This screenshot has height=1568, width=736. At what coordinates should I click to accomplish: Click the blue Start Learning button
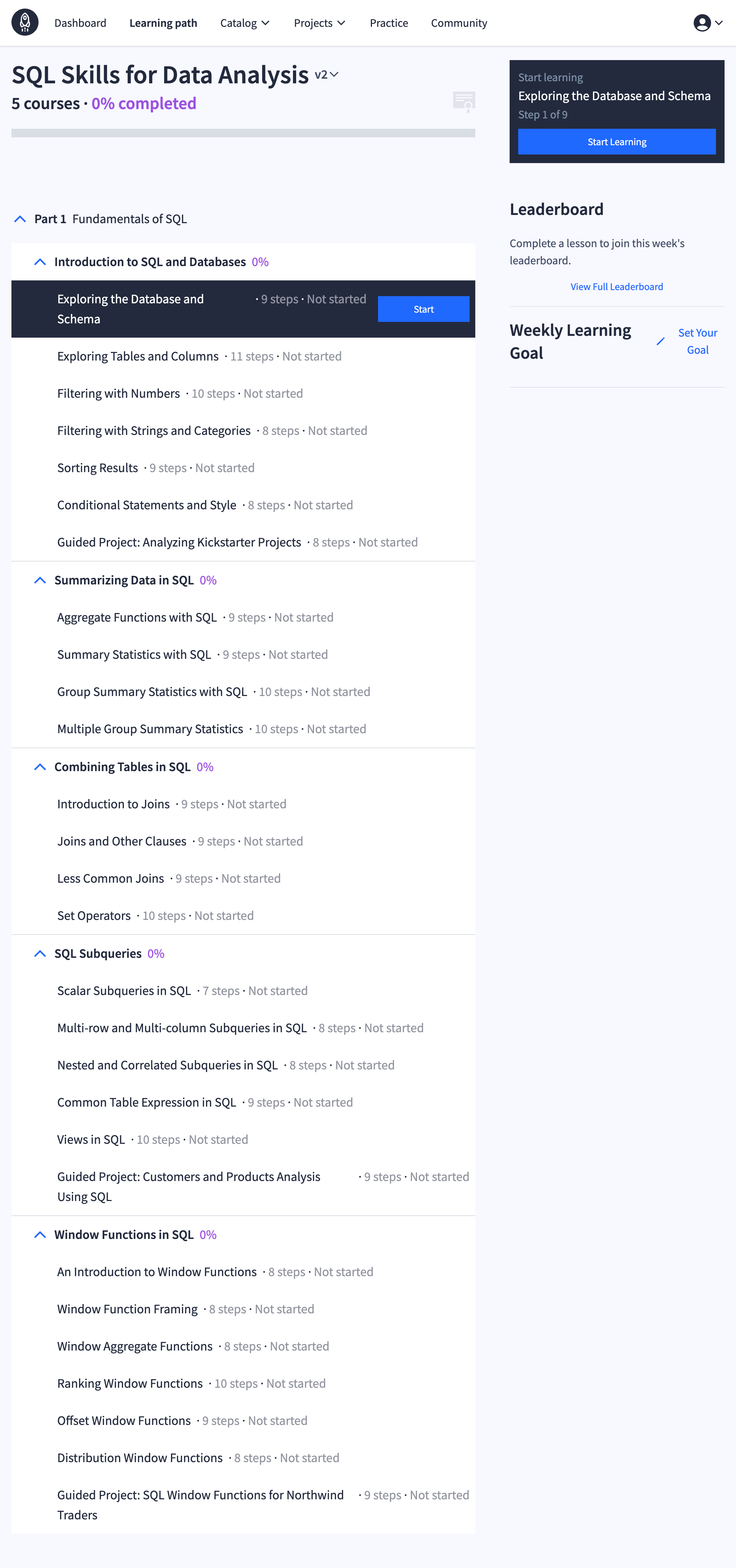pos(617,142)
